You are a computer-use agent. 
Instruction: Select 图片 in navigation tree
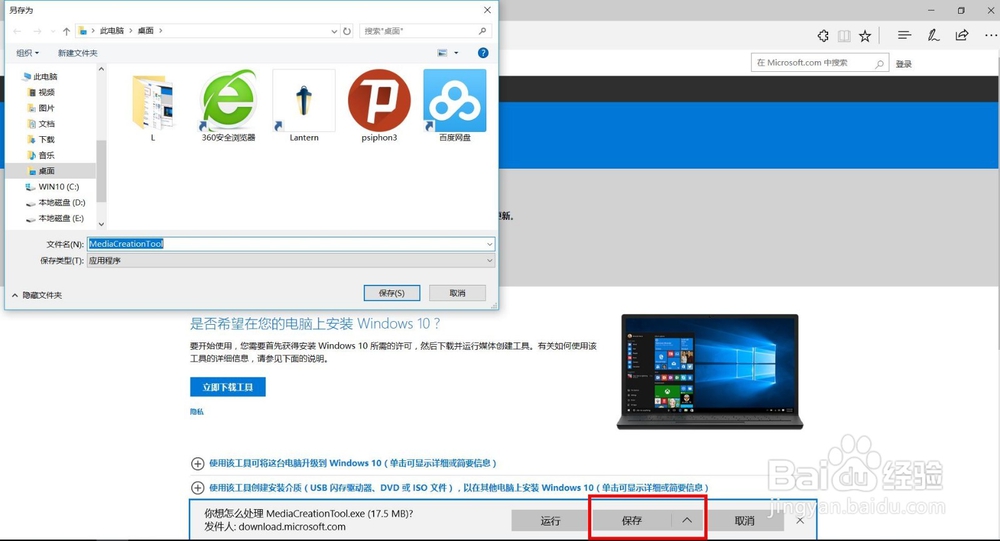[x=41, y=108]
